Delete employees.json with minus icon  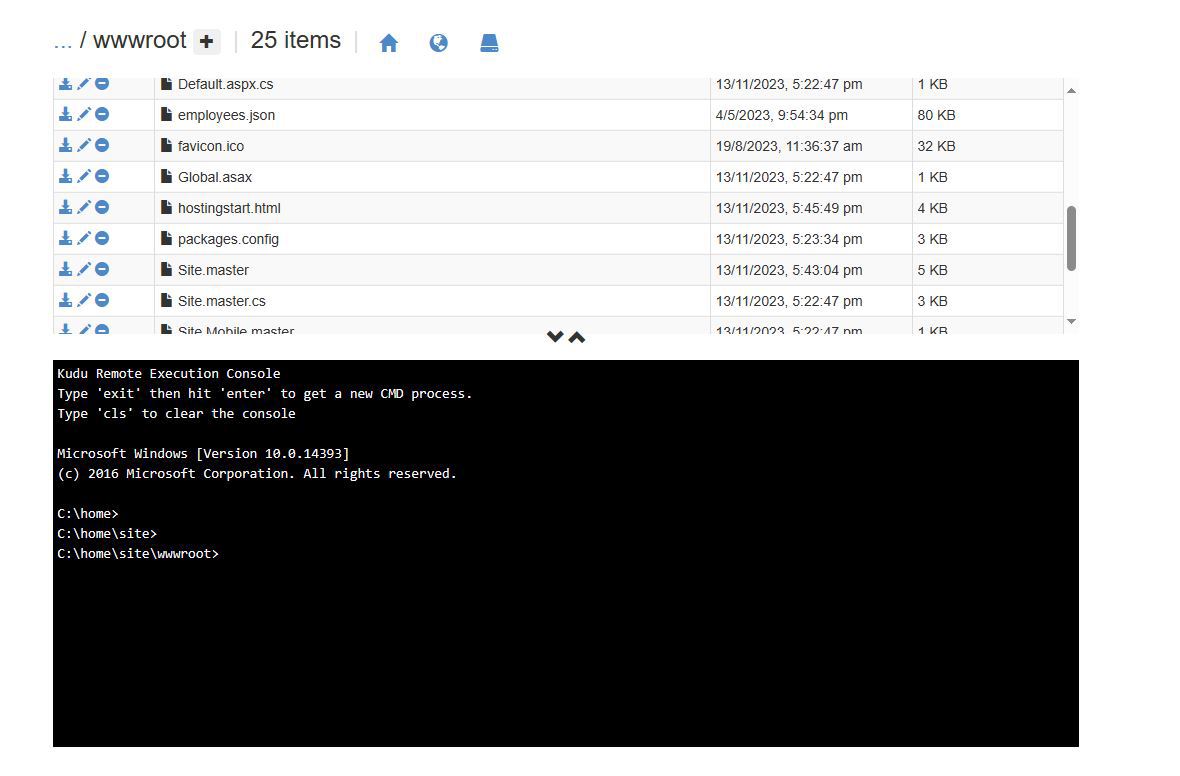[x=102, y=114]
